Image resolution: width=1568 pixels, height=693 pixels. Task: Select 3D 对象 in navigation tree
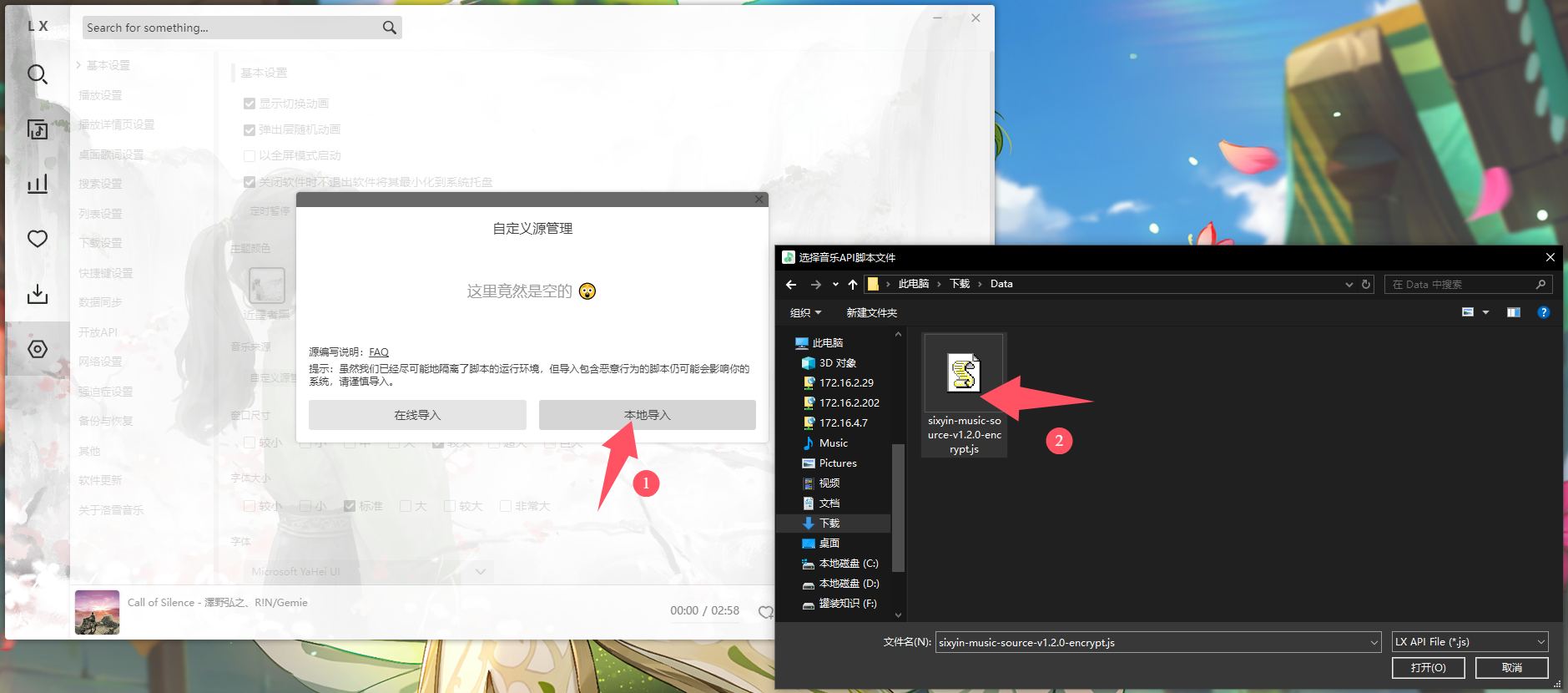tap(838, 363)
